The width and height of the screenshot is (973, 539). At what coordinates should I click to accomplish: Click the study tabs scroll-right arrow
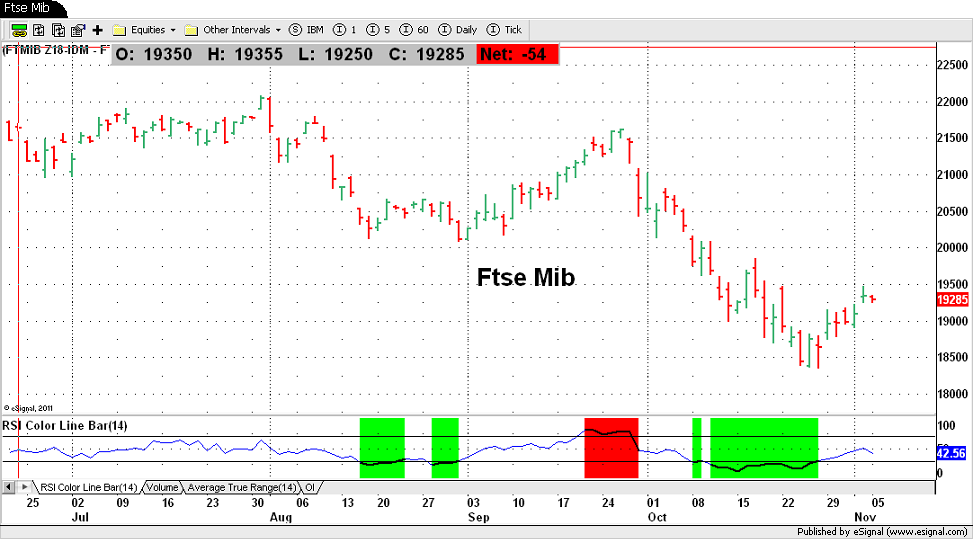coord(24,488)
